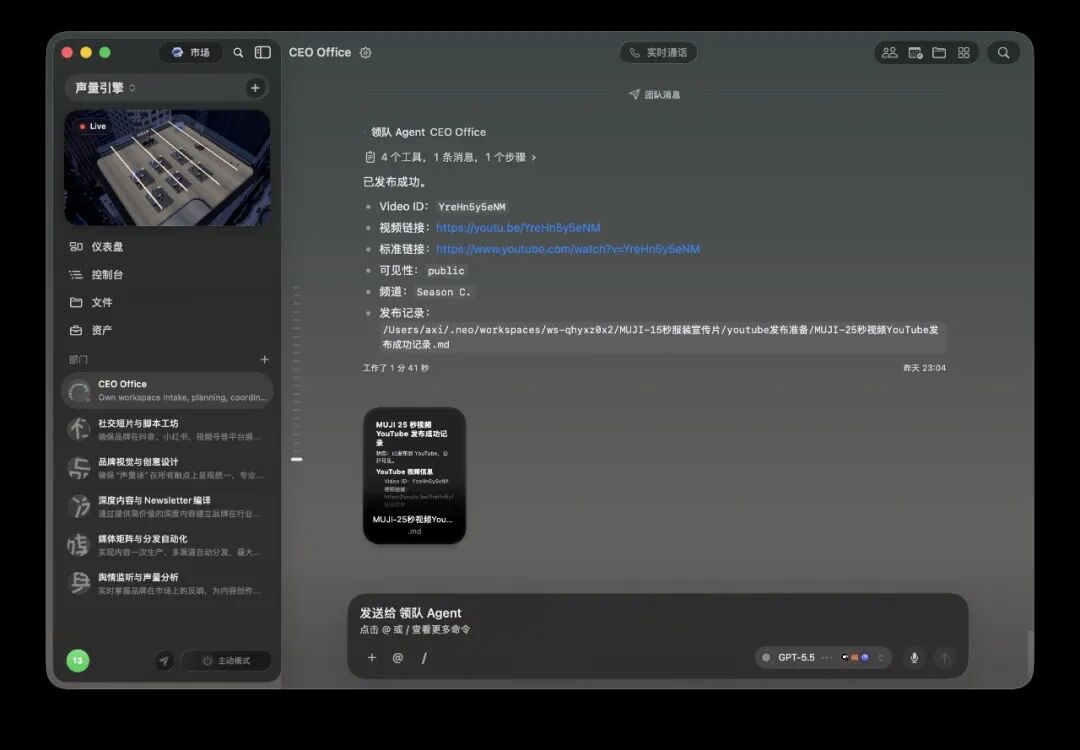Open CEO Office settings gear
The height and width of the screenshot is (750, 1080).
366,52
